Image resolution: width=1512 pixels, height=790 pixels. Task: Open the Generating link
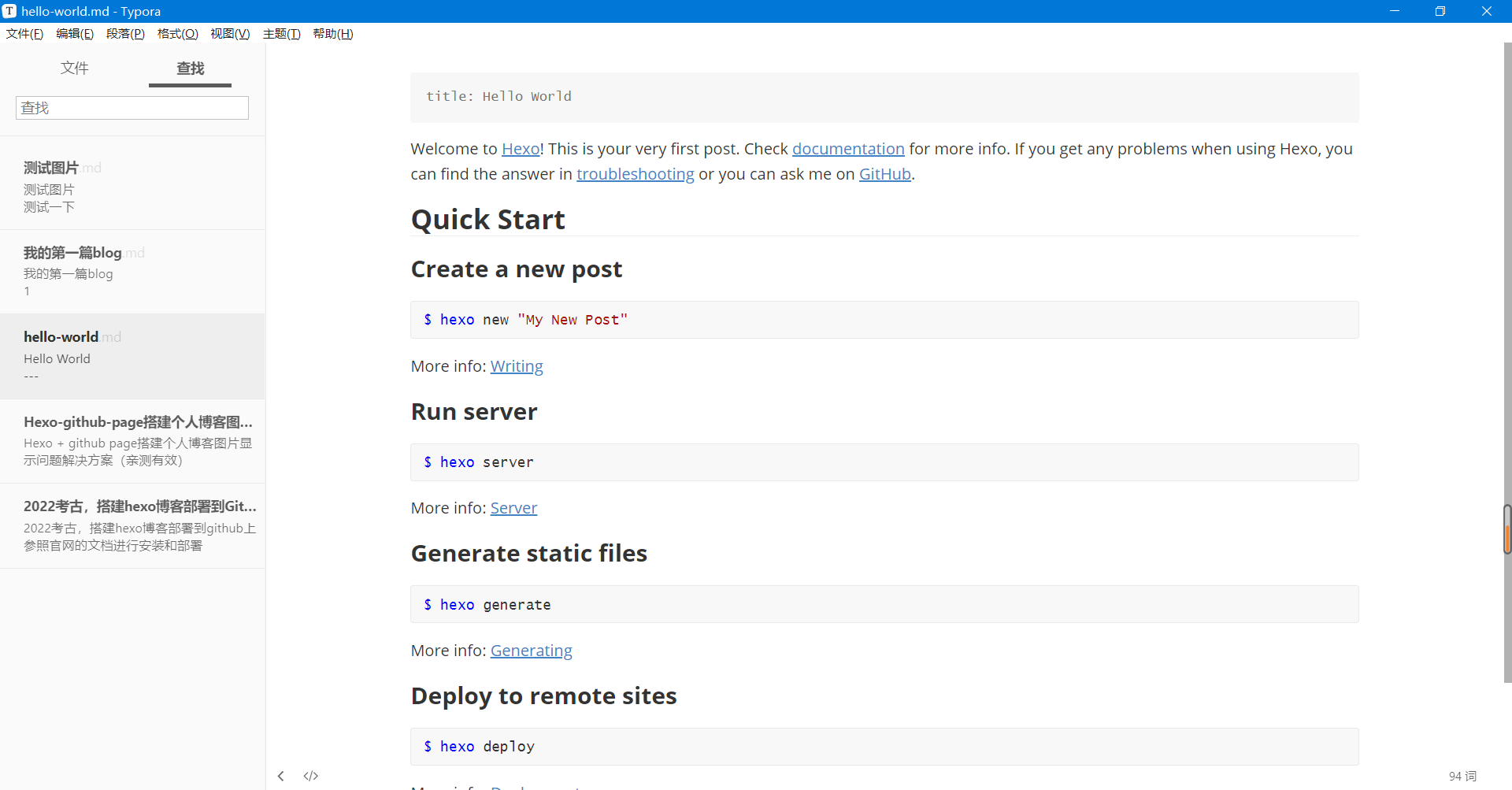click(532, 651)
